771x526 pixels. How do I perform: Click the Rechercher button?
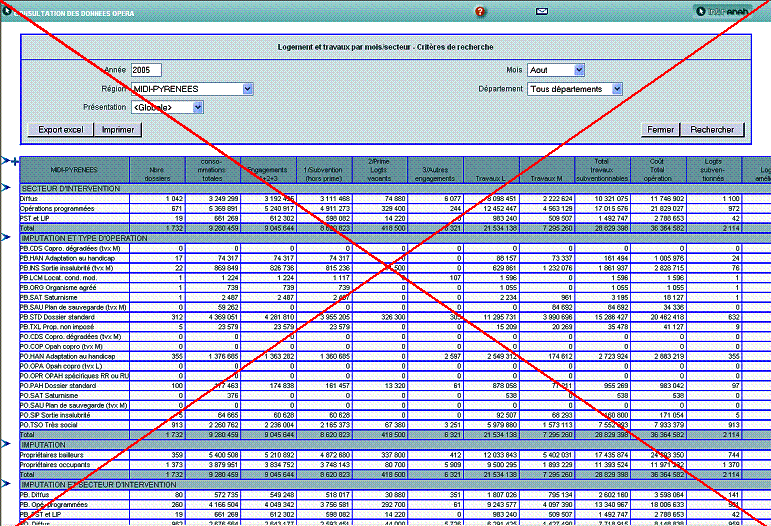pos(712,130)
